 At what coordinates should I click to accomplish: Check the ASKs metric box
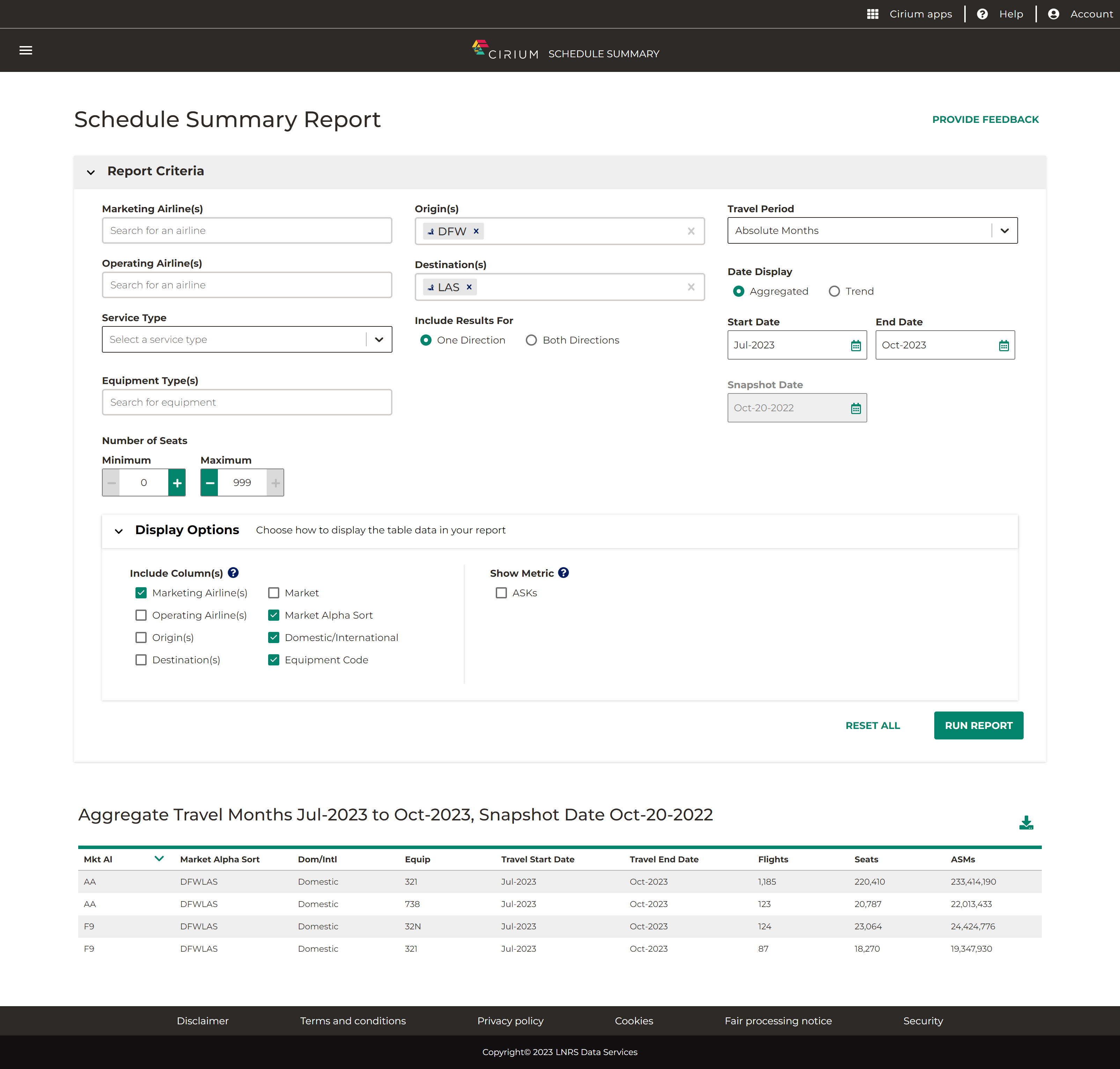click(501, 592)
